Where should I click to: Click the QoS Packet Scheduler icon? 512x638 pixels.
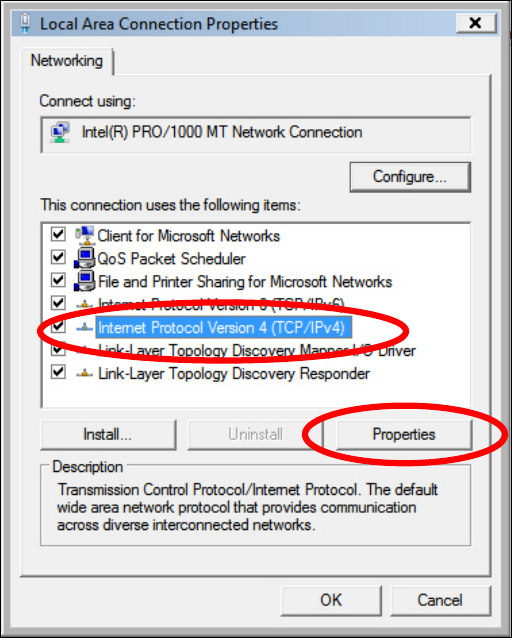(85, 259)
